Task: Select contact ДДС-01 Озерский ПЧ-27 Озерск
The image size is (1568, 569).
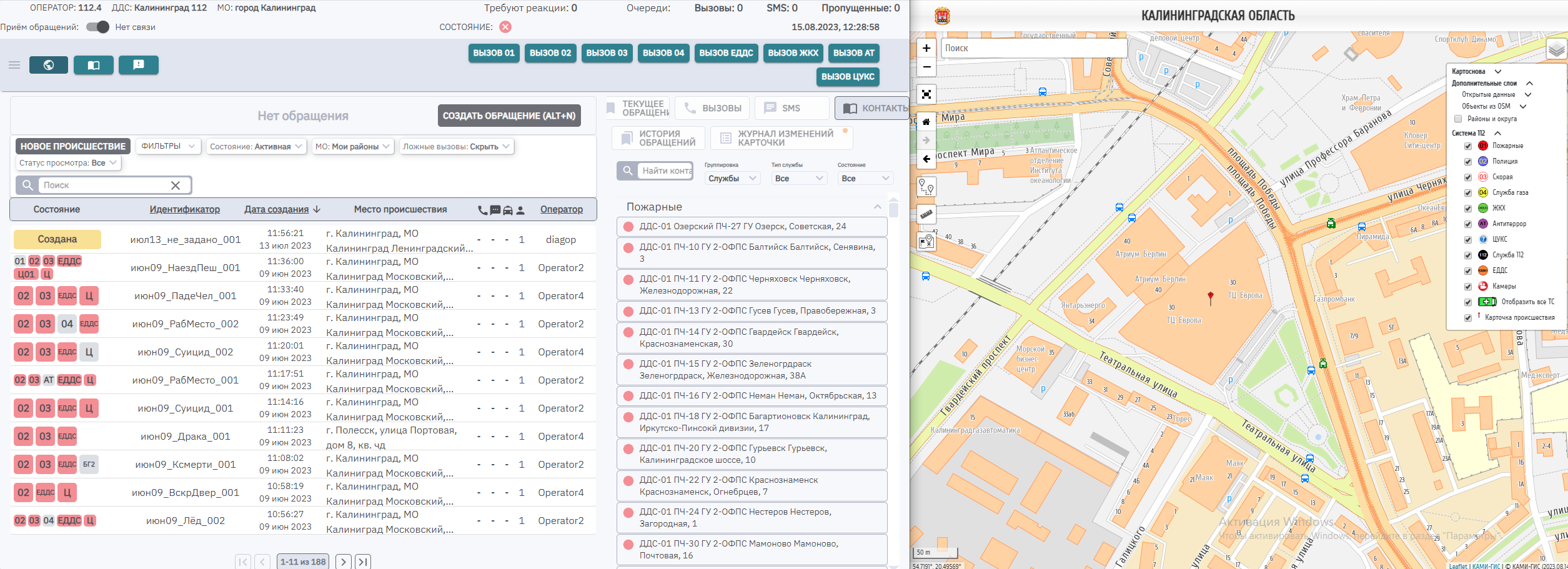Action: point(752,227)
